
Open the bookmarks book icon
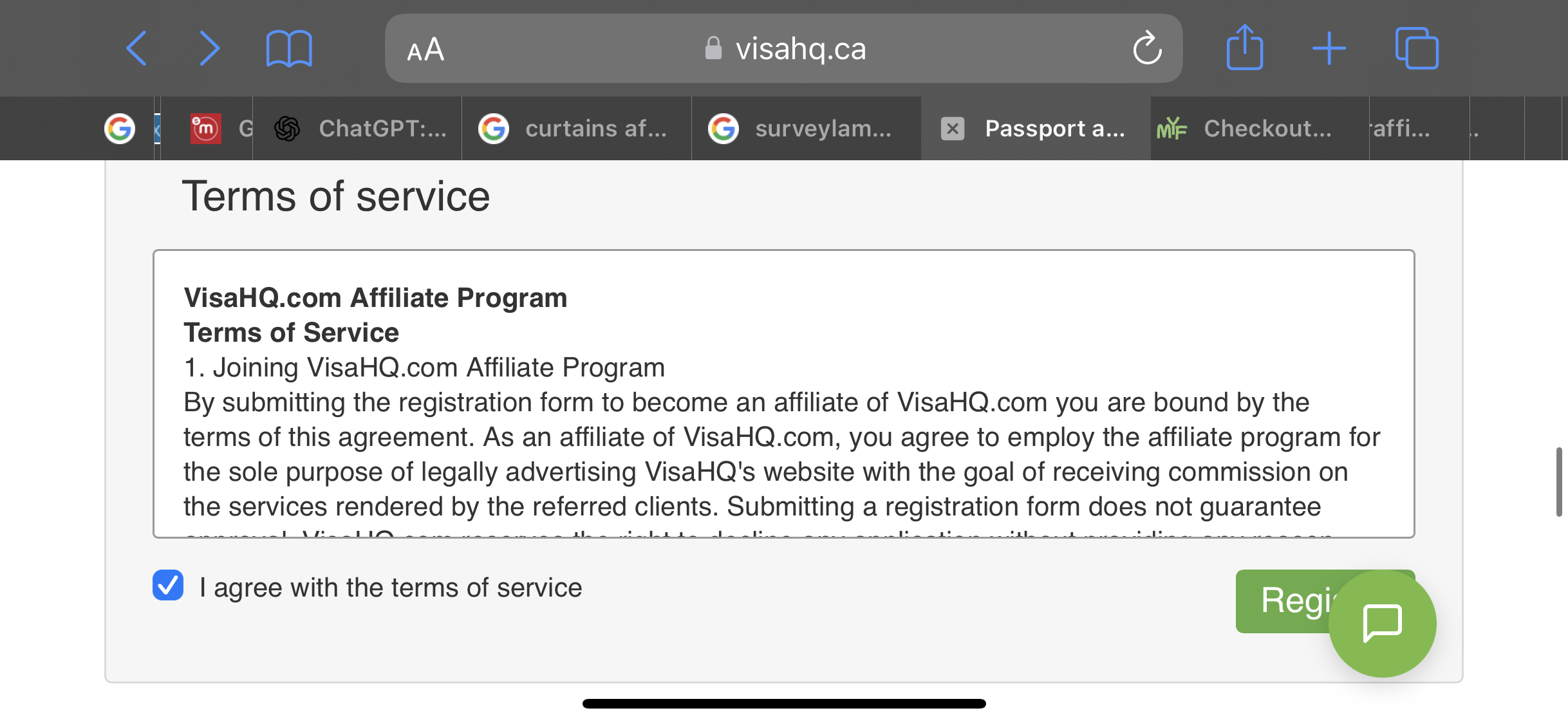[x=289, y=48]
